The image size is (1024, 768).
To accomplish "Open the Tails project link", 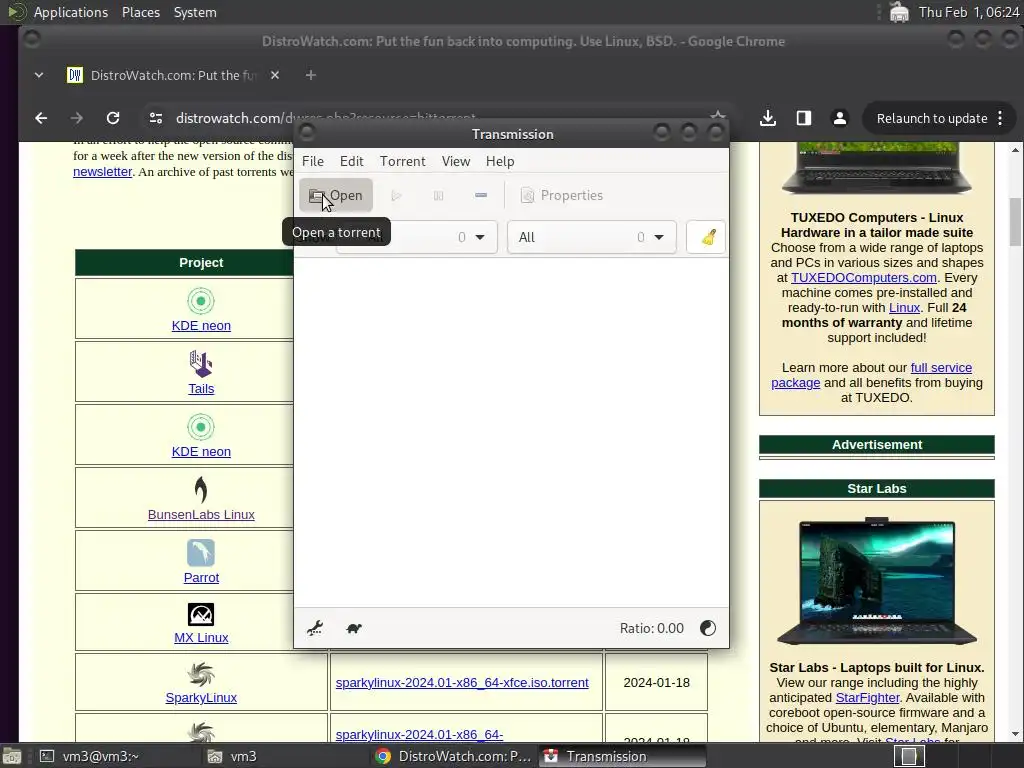I will (x=201, y=389).
